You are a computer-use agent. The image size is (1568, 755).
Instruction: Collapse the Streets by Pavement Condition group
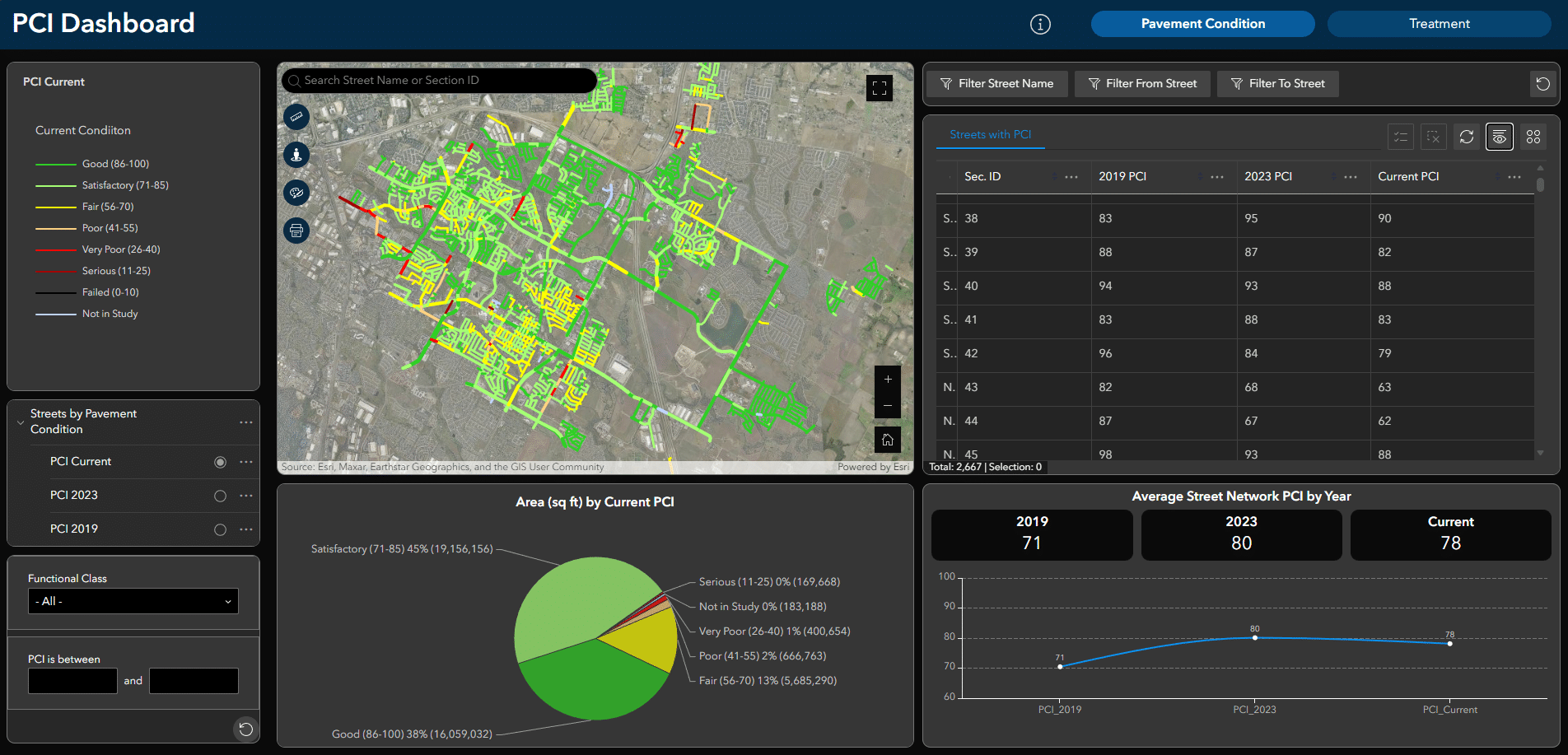21,422
